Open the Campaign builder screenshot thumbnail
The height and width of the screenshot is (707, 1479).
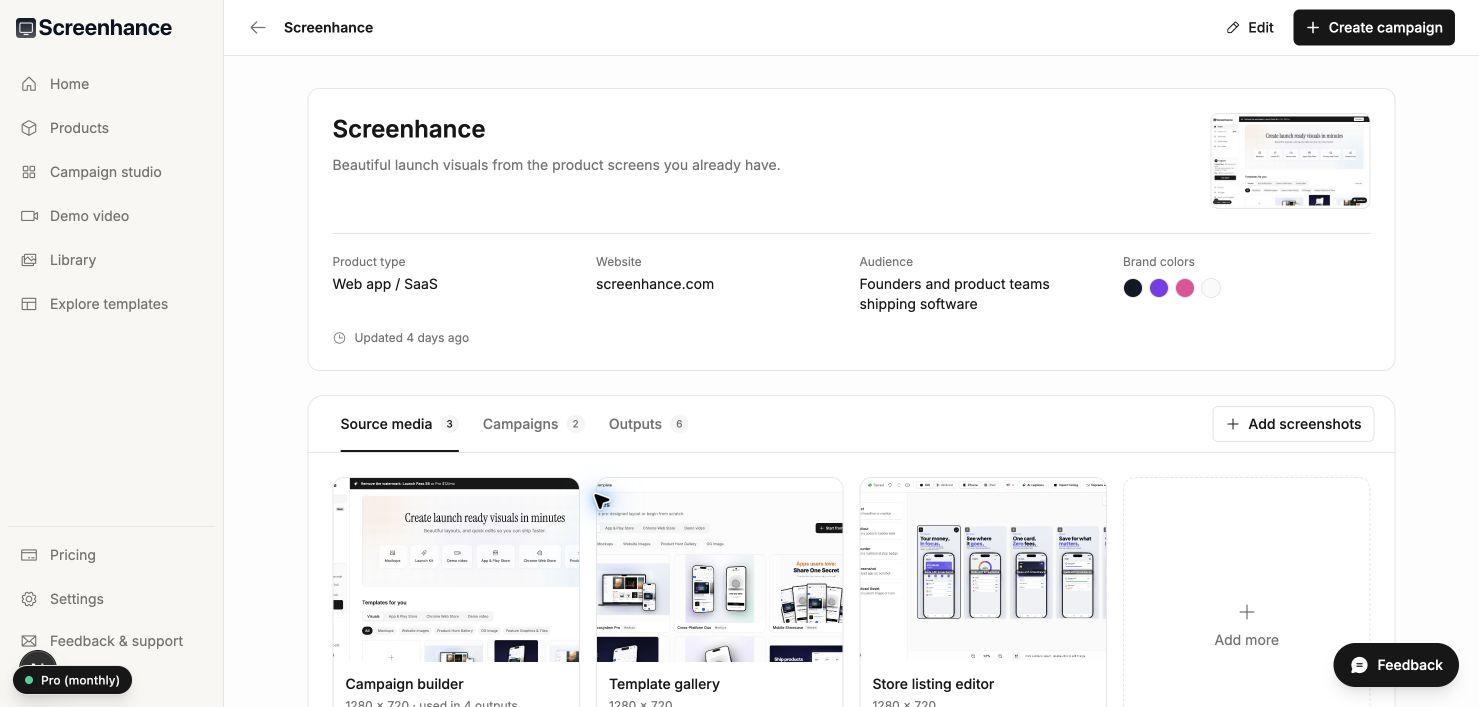tap(456, 570)
